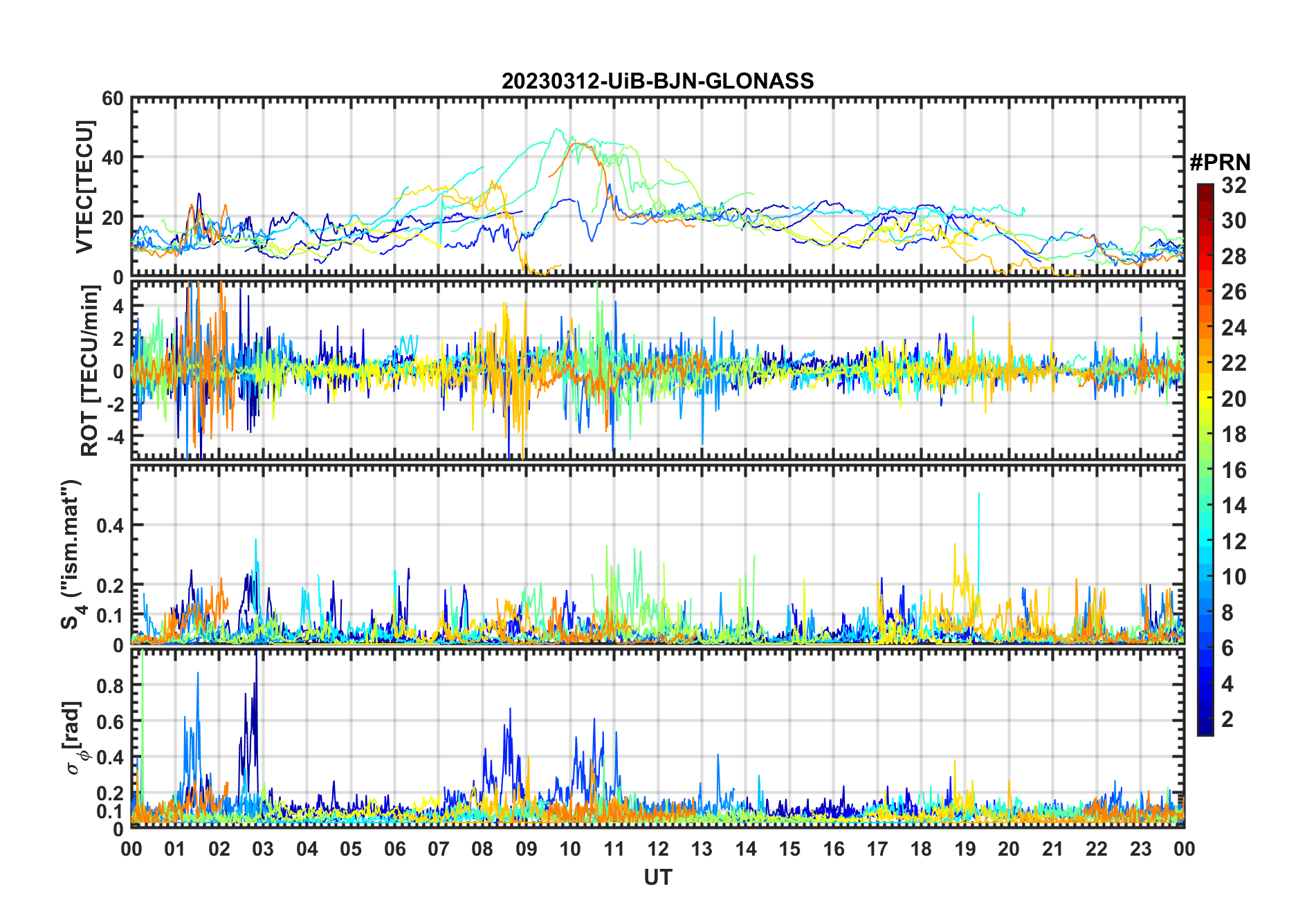Click the 12 hour tick on the UT axis
This screenshot has width=1316, height=920.
click(657, 849)
